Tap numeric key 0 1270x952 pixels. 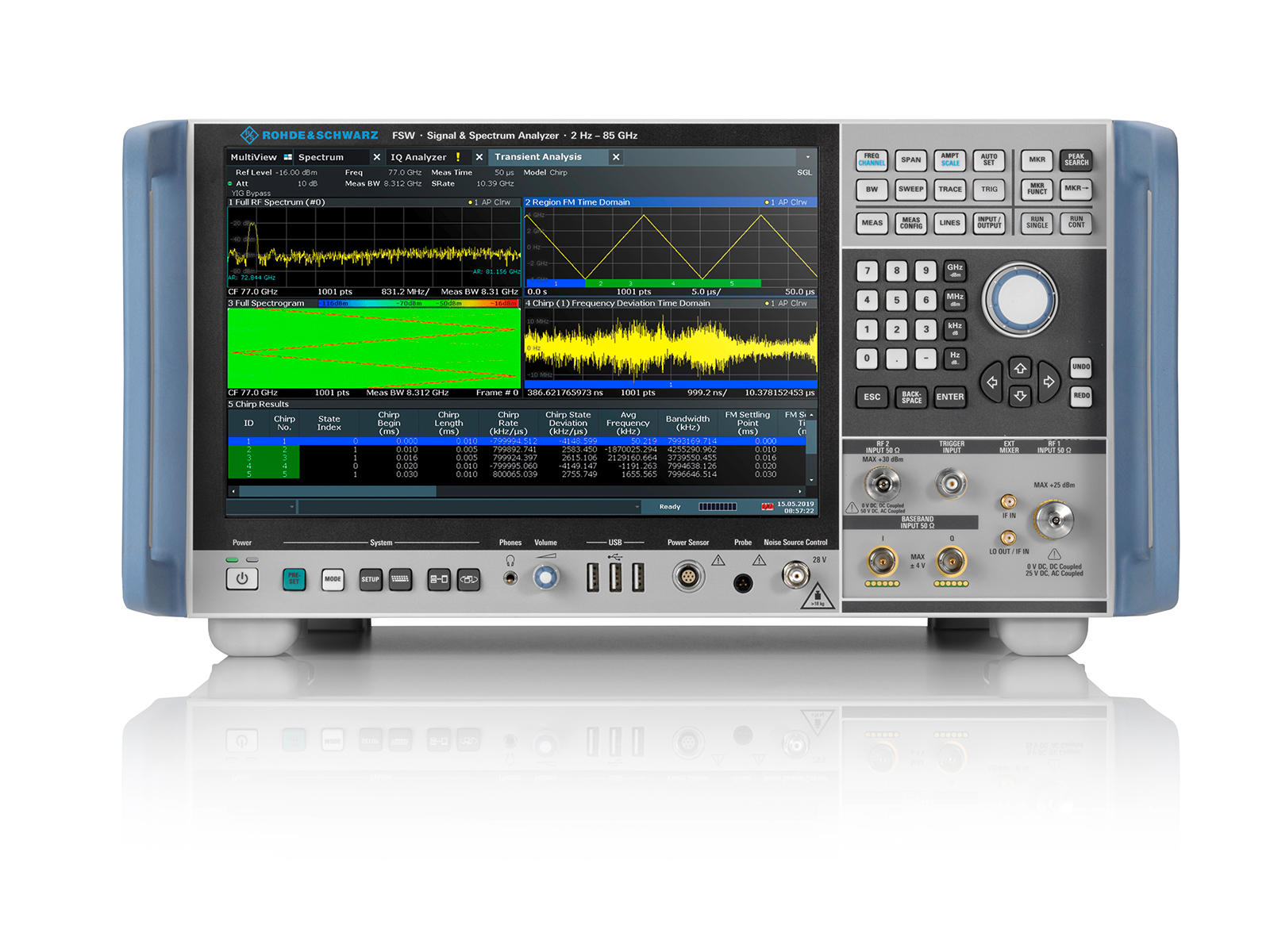point(868,359)
